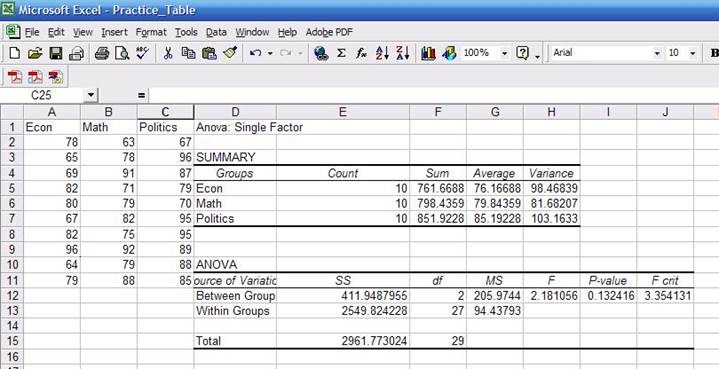Toggle Bold formatting button
719x369 pixels.
pos(713,53)
